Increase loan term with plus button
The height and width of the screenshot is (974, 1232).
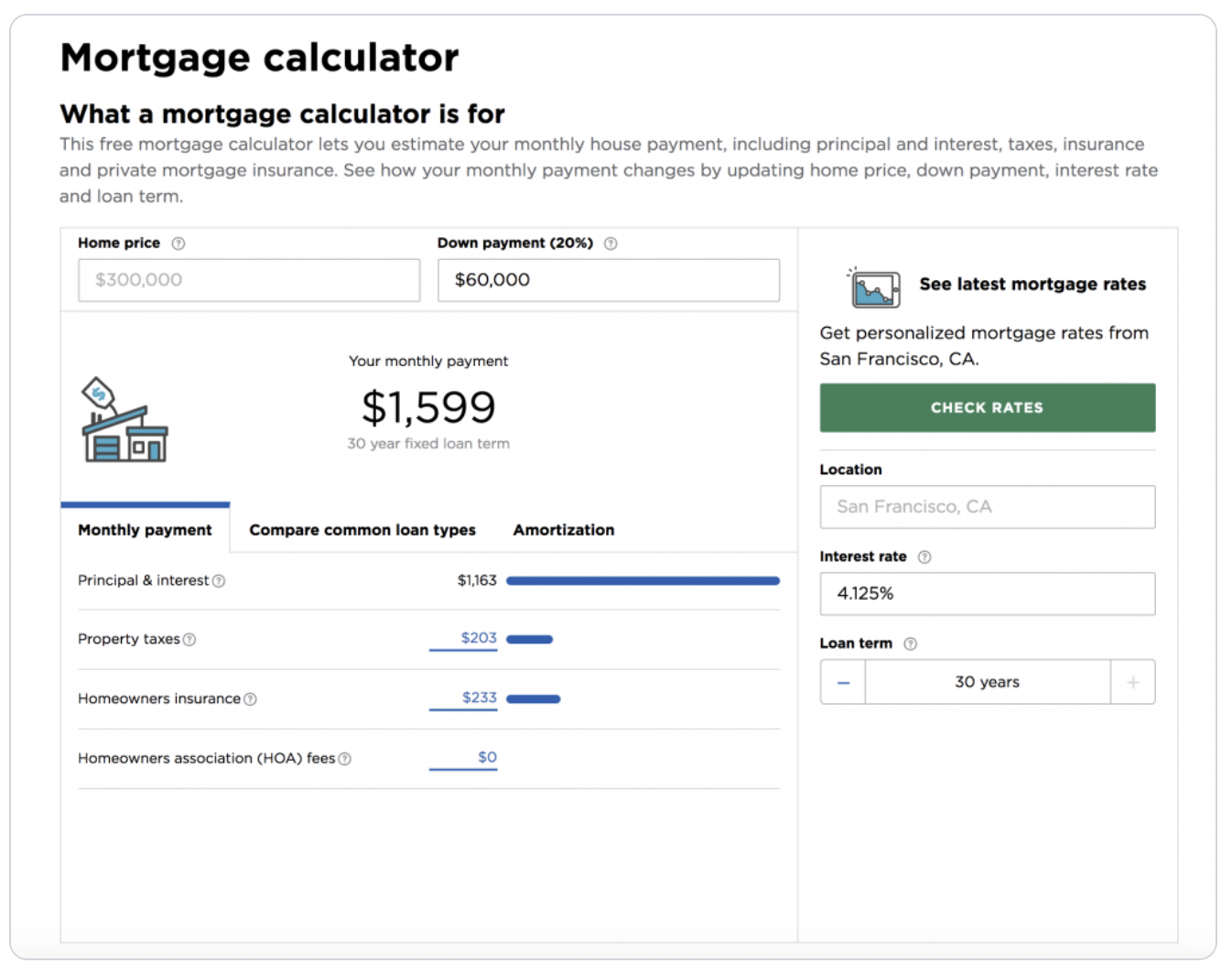[1133, 683]
